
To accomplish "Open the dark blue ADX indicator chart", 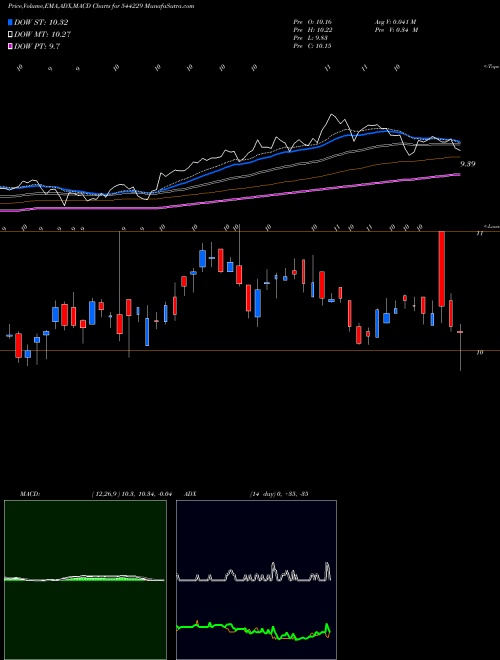I will [x=256, y=580].
